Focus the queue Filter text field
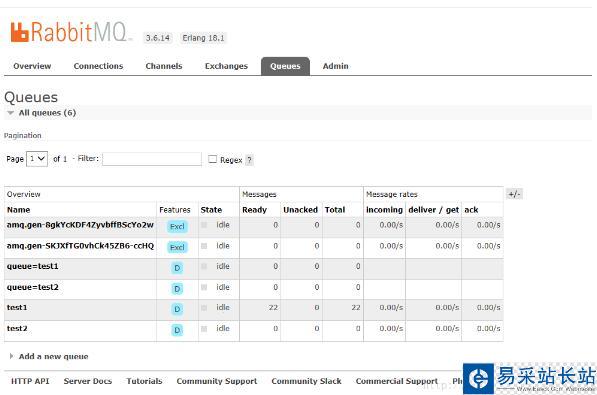This screenshot has height=395, width=597. (x=152, y=159)
